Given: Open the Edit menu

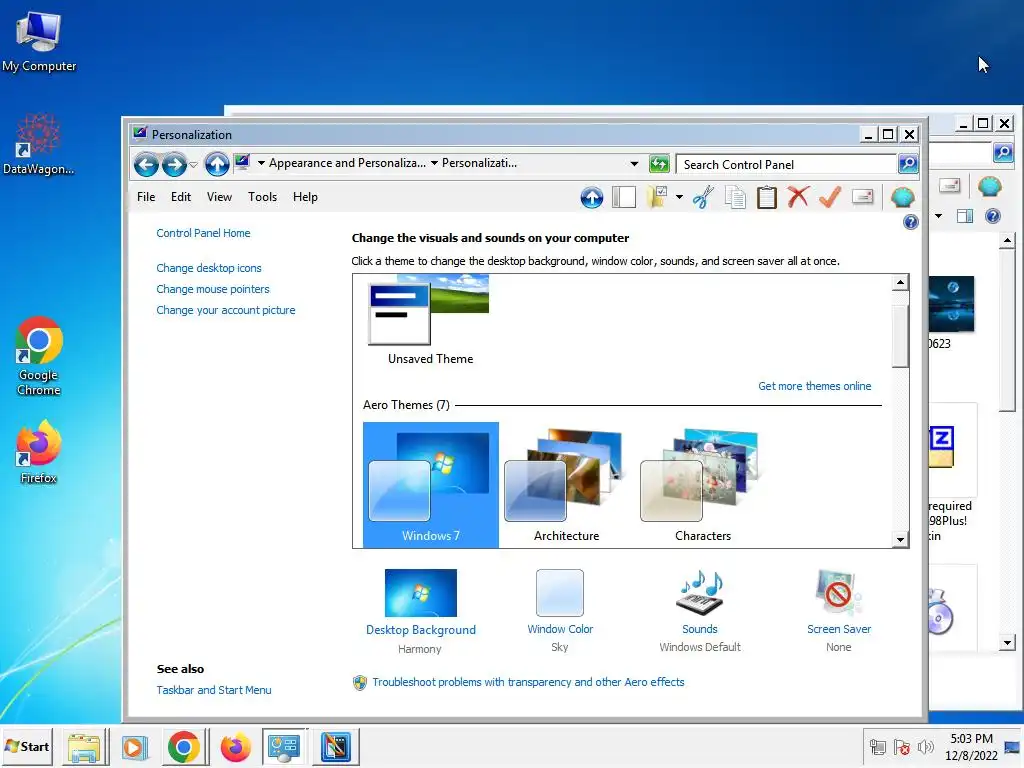Looking at the screenshot, I should [181, 197].
